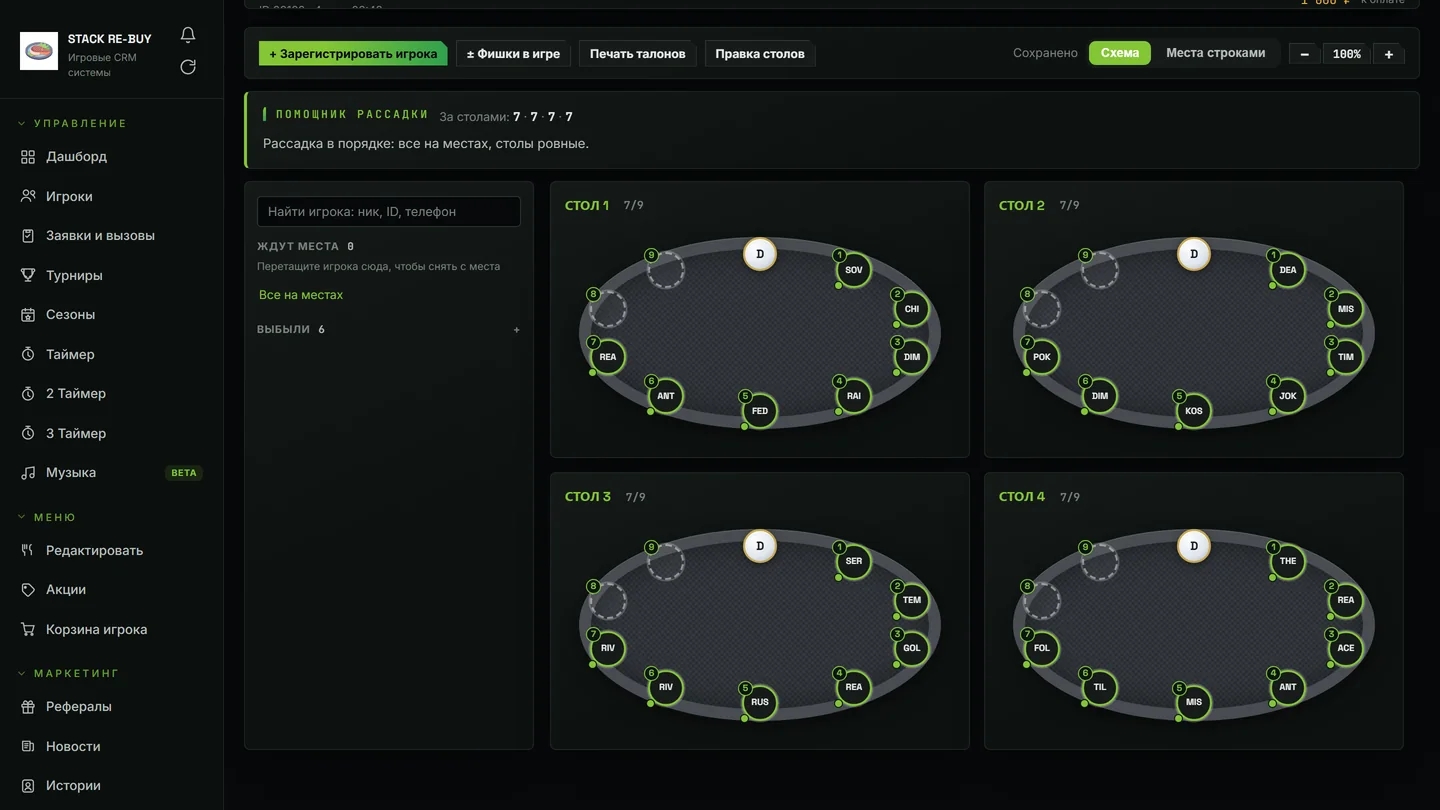Select player SOV at Стол 1
This screenshot has width=1440, height=810.
[854, 270]
